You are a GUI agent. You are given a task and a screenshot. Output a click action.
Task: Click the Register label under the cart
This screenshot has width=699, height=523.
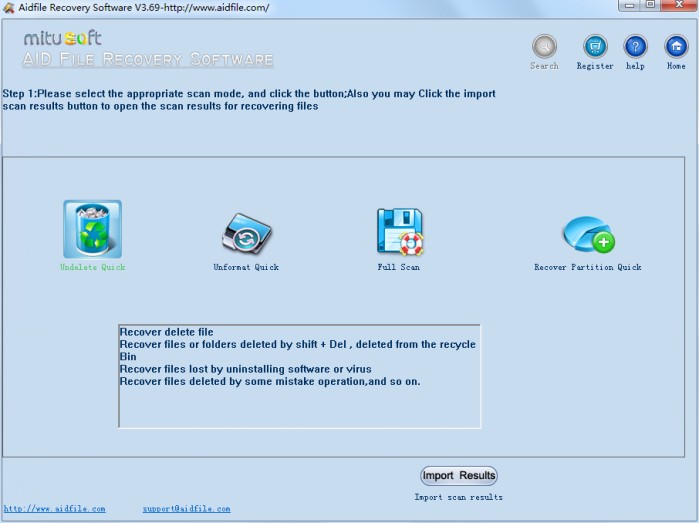point(595,67)
